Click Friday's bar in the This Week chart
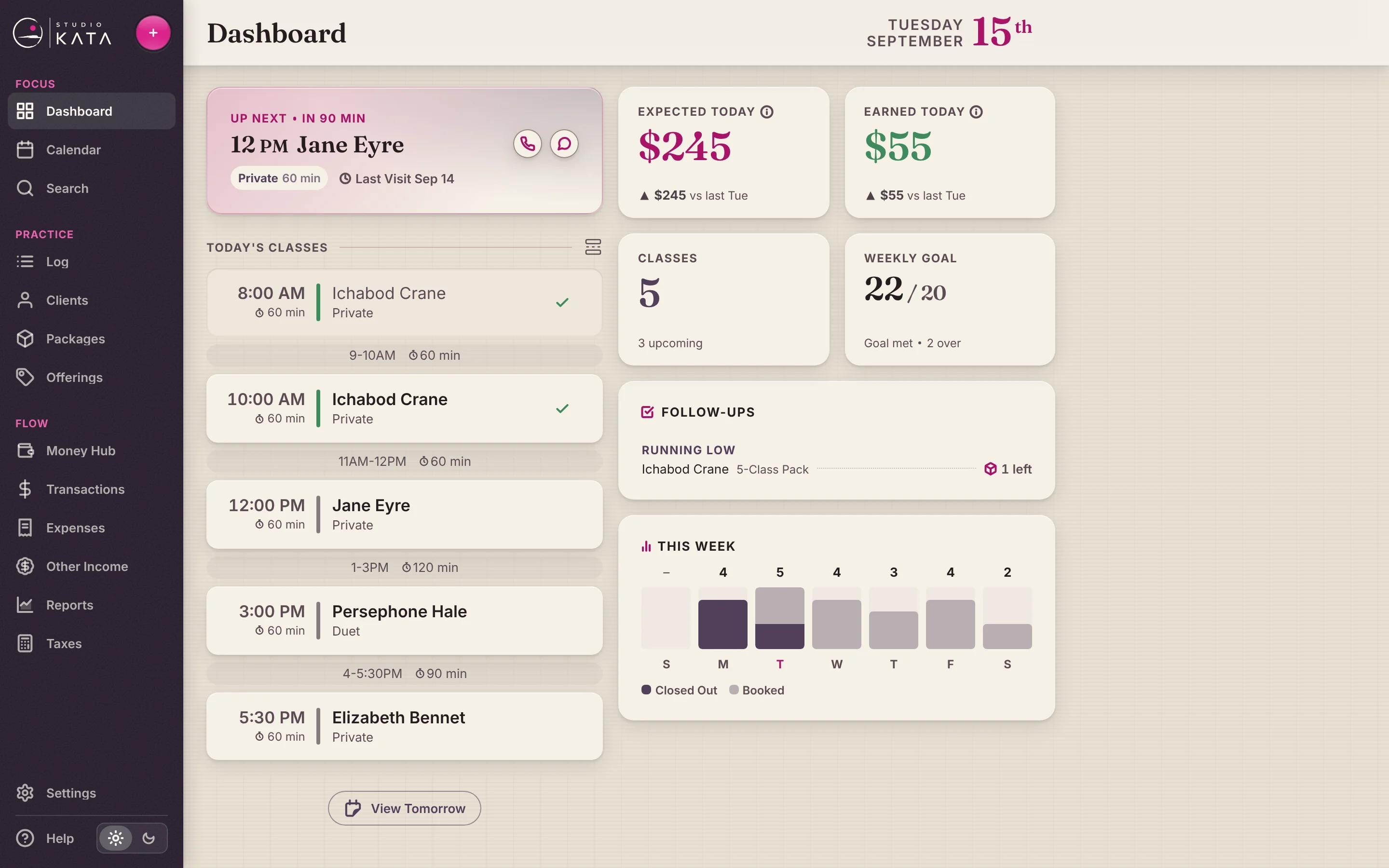 950,618
